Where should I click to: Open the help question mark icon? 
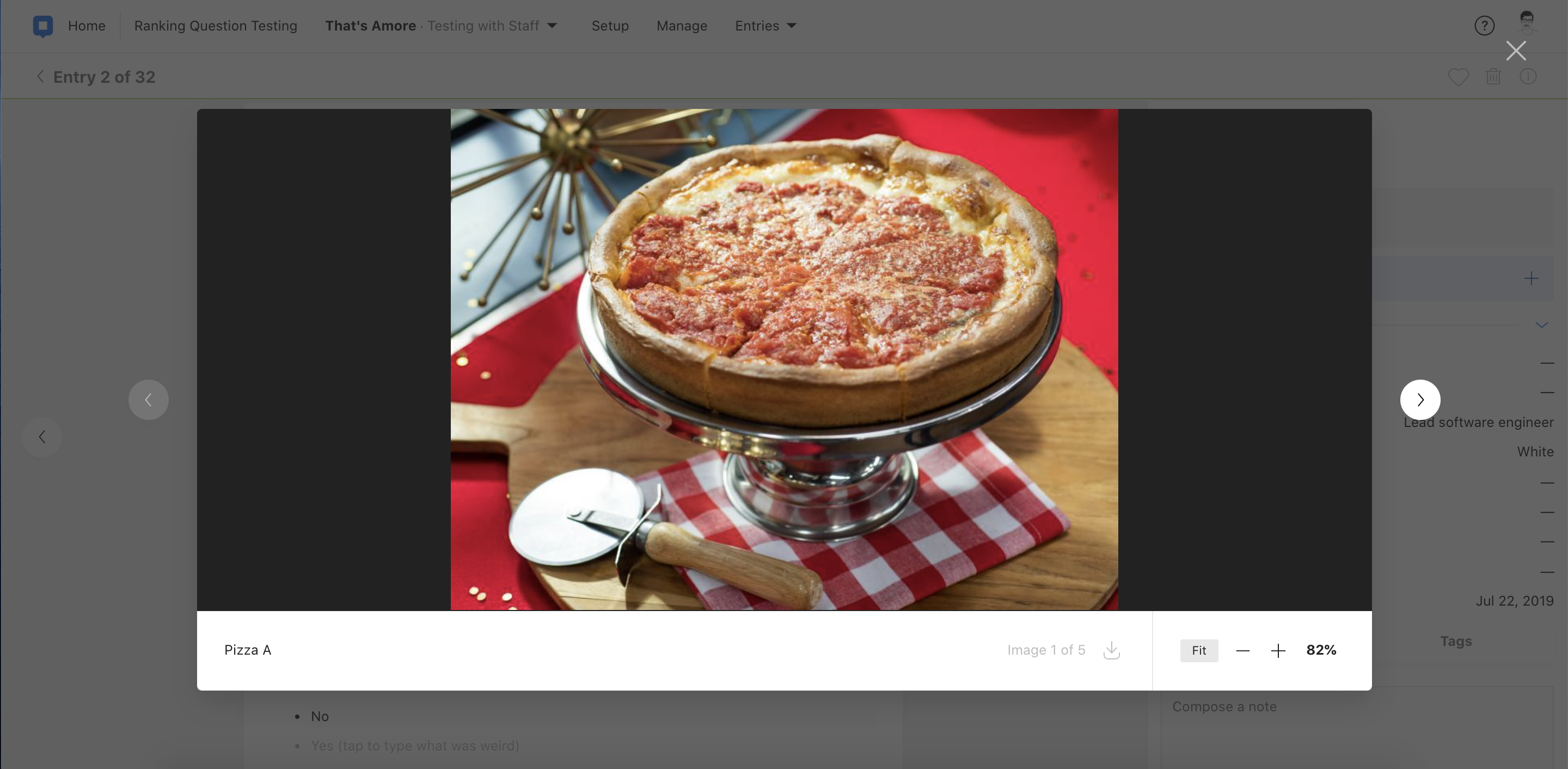pos(1484,26)
